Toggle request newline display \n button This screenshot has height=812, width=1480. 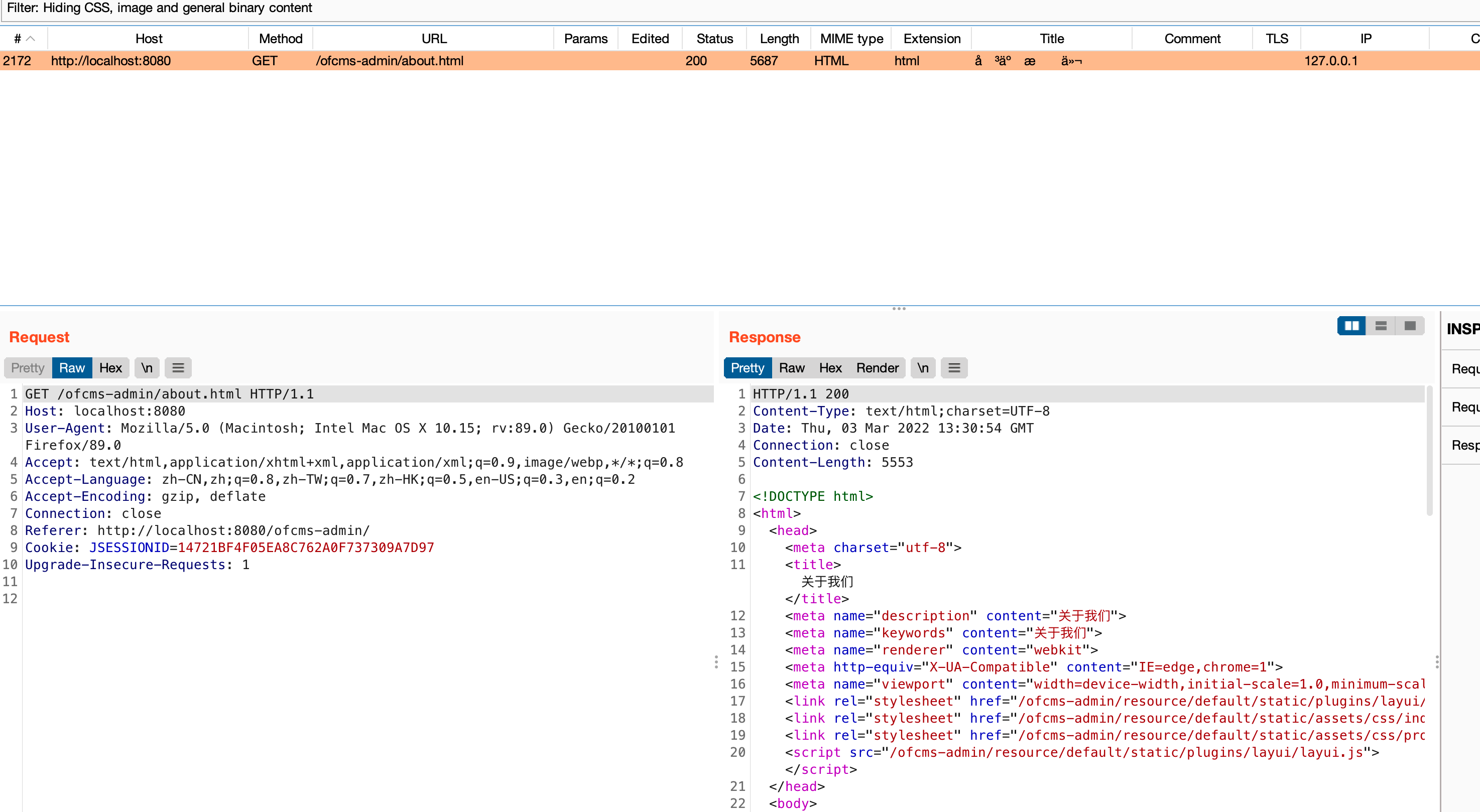click(x=147, y=368)
